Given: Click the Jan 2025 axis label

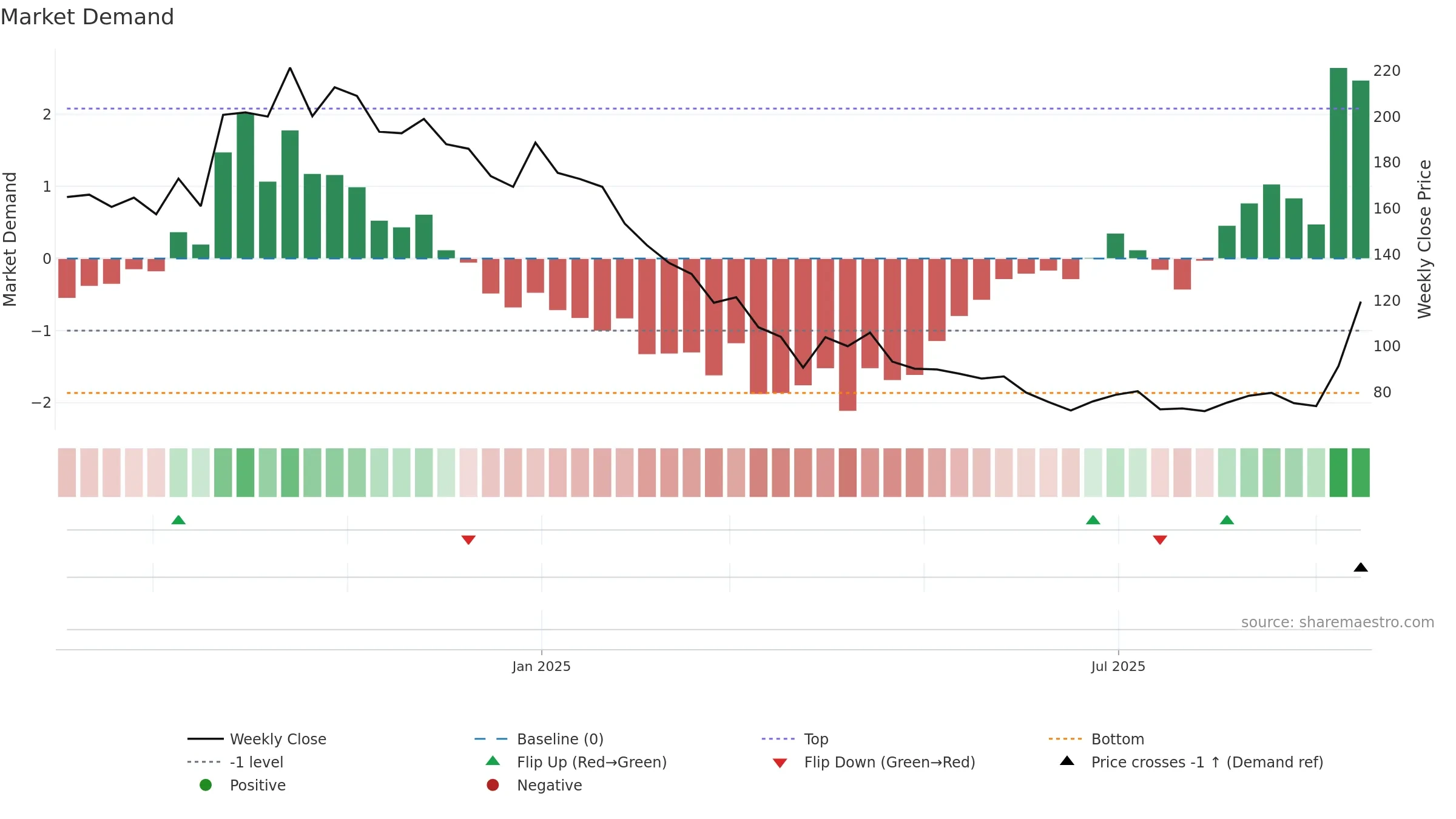Looking at the screenshot, I should click(x=541, y=666).
